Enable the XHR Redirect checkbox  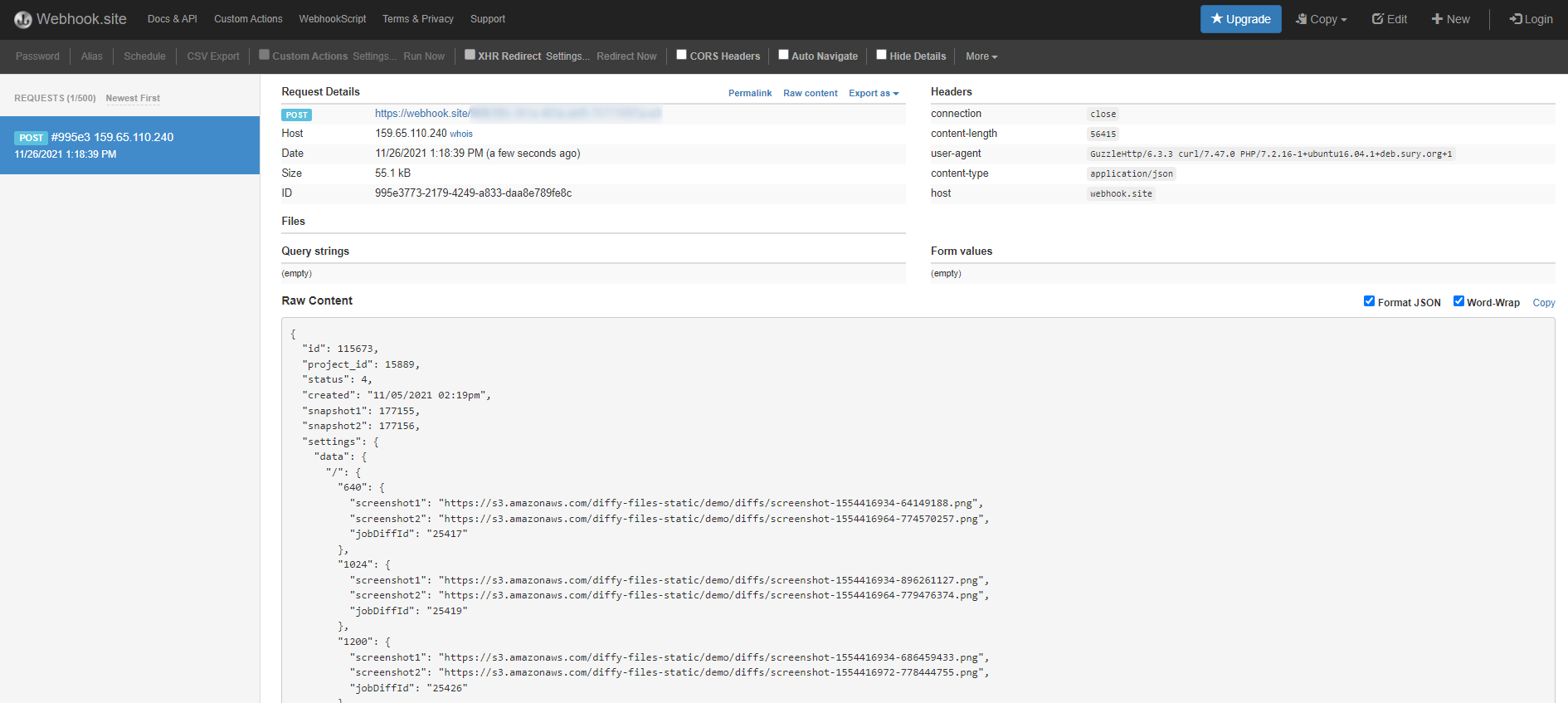tap(470, 55)
